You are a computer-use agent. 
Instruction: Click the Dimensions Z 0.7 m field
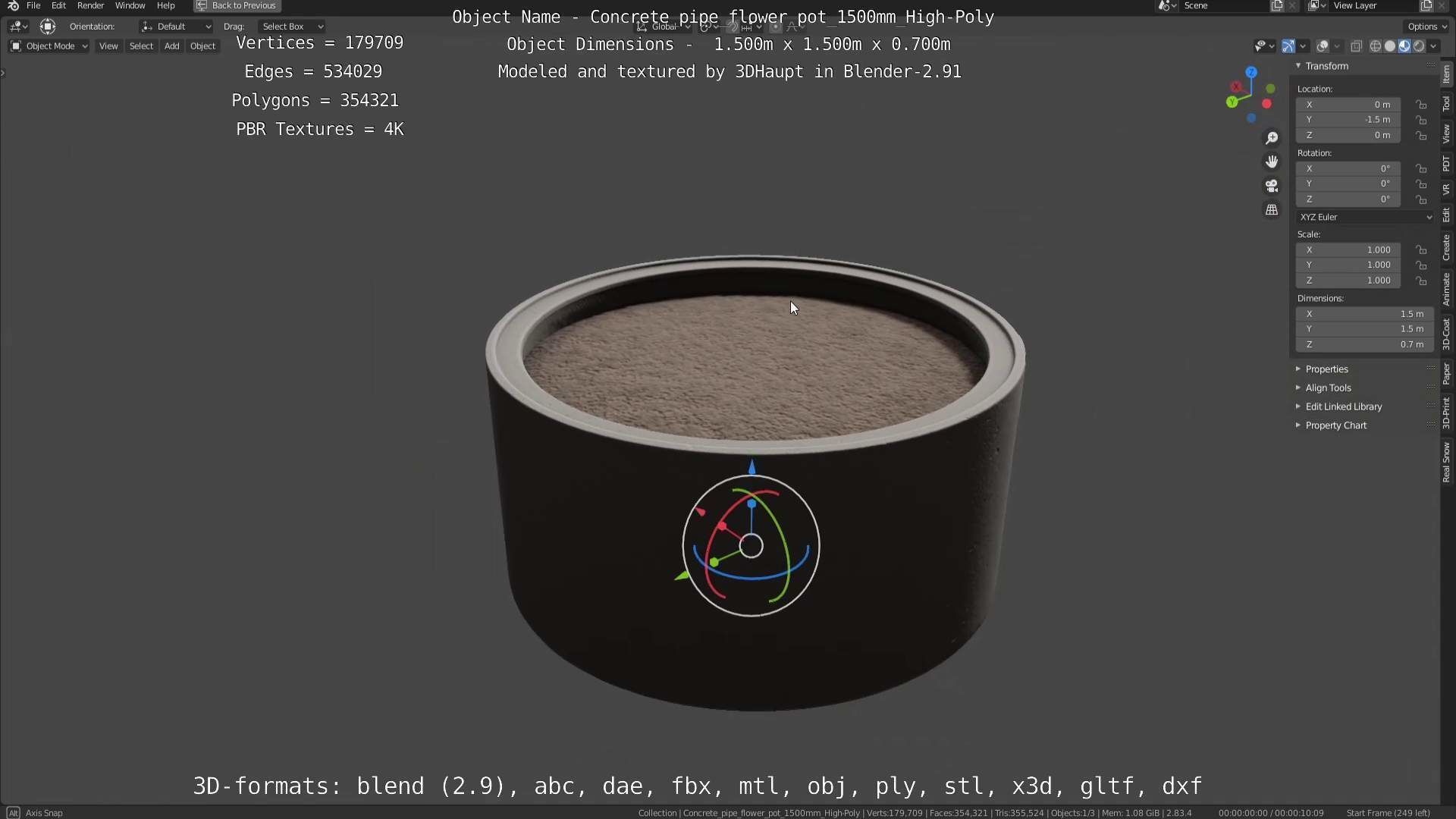[x=1365, y=344]
